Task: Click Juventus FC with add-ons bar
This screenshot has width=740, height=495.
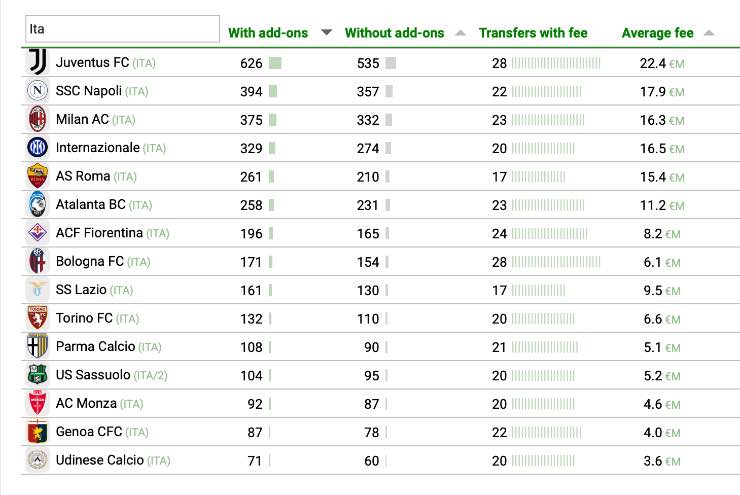Action: [x=275, y=63]
